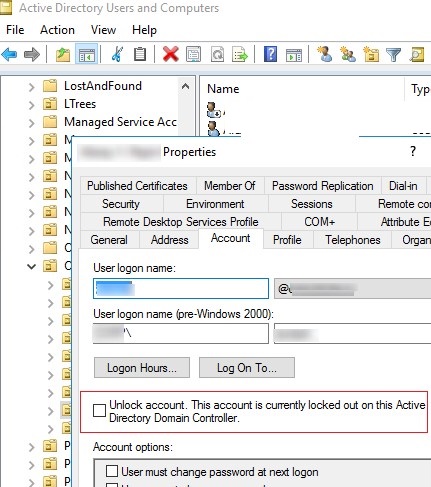This screenshot has height=487, width=431.
Task: Switch to the Security tab
Action: pos(121,204)
